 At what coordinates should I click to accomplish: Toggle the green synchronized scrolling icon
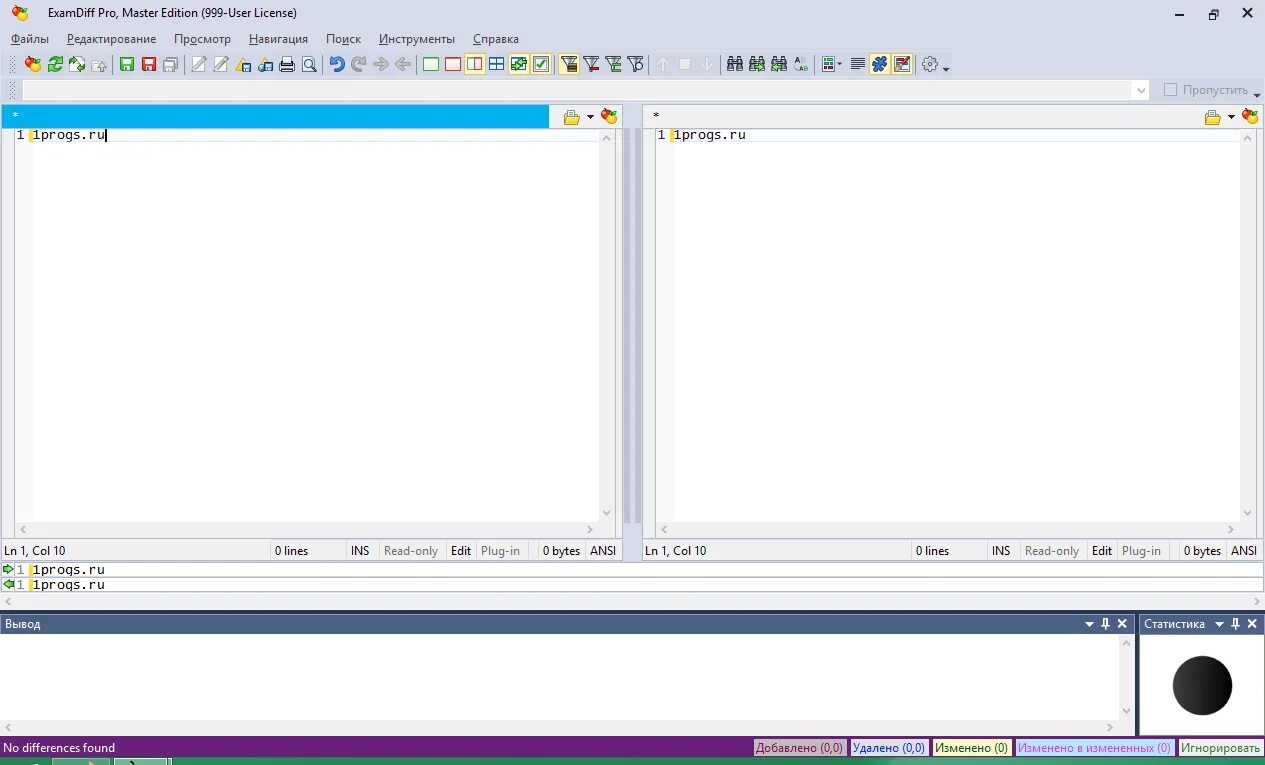point(518,65)
